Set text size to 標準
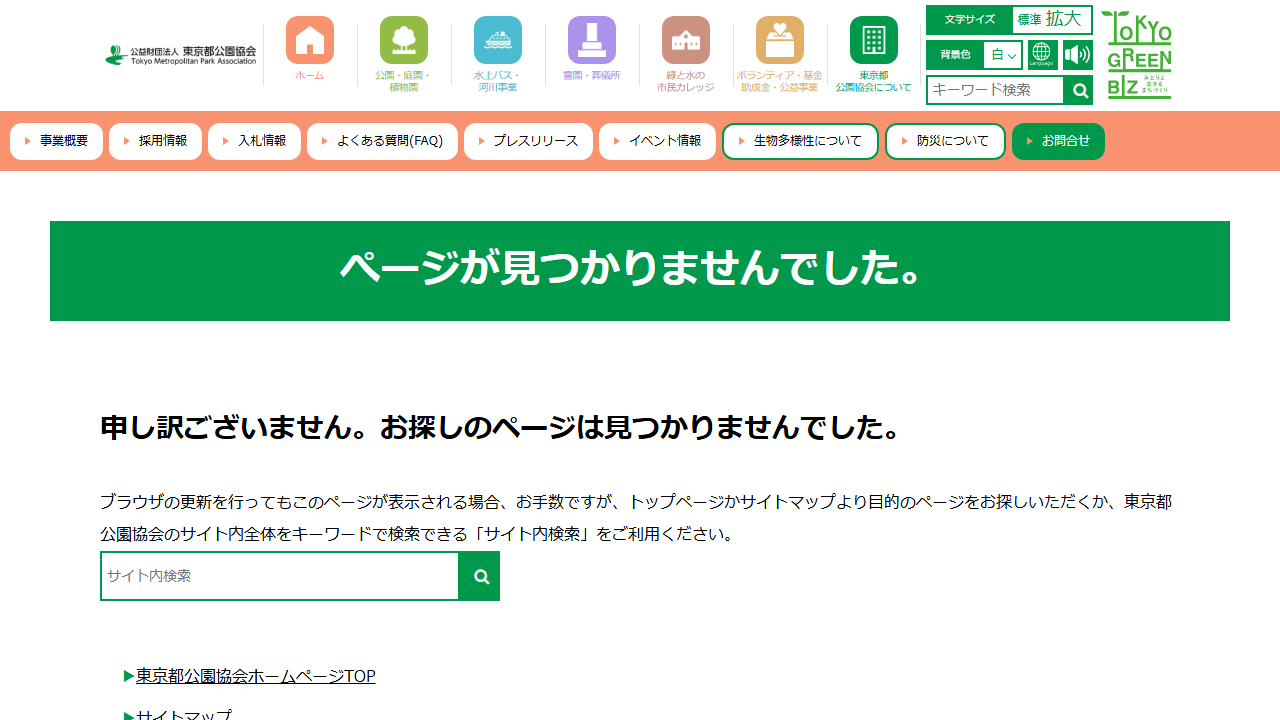This screenshot has height=720, width=1280. click(x=1029, y=20)
